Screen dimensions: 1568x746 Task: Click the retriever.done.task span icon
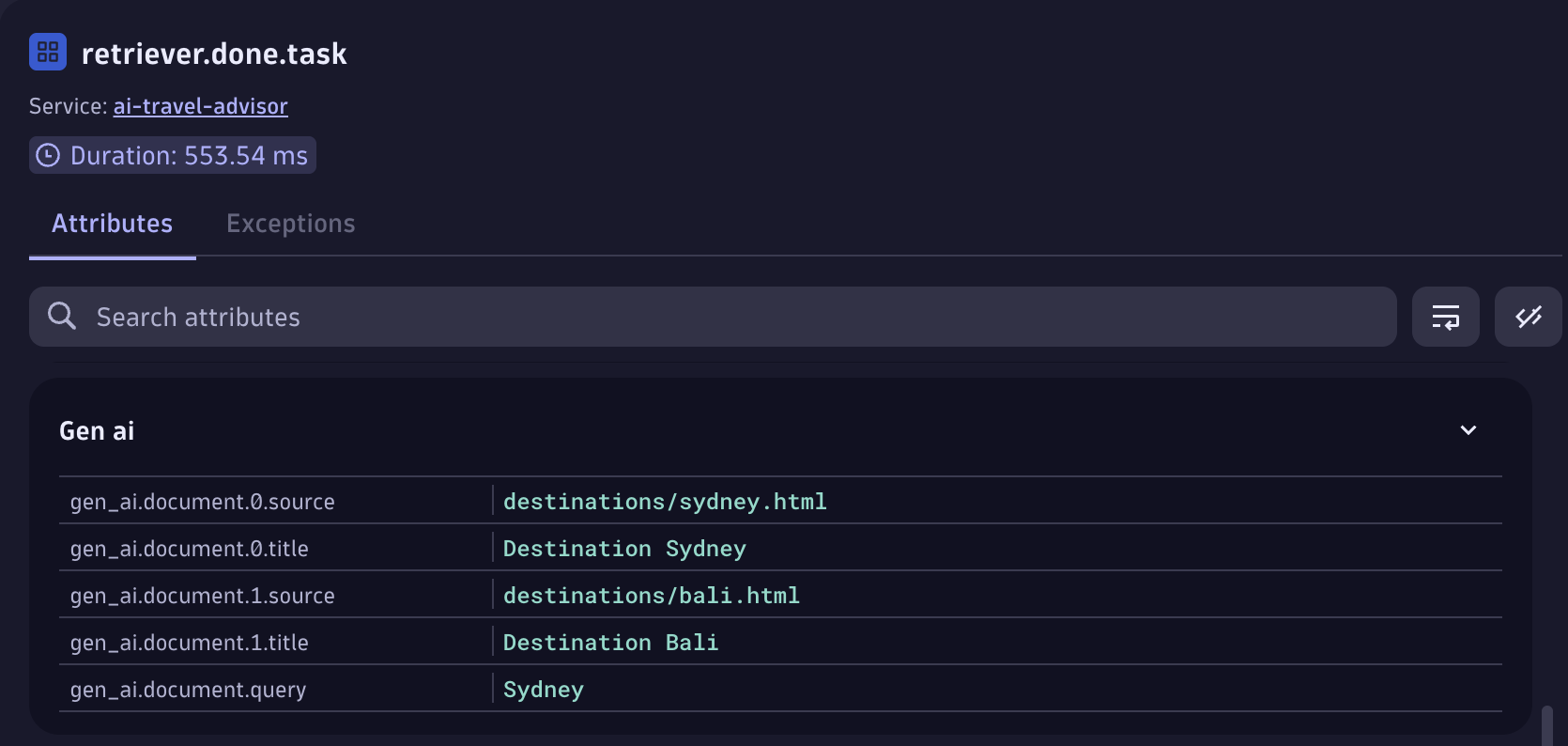tap(48, 52)
